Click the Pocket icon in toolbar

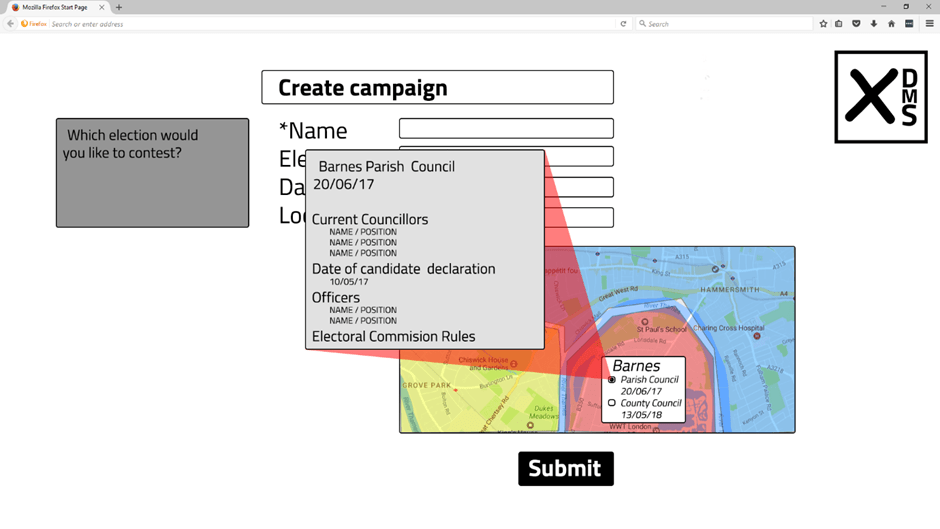tap(856, 24)
